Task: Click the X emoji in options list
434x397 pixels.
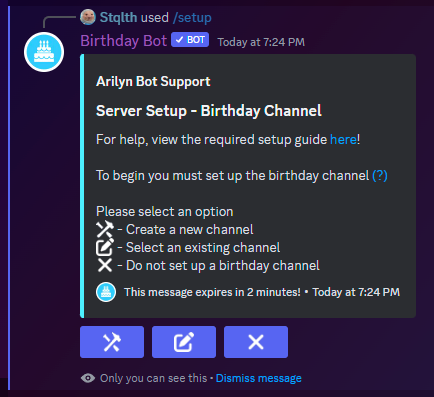Action: click(x=105, y=265)
